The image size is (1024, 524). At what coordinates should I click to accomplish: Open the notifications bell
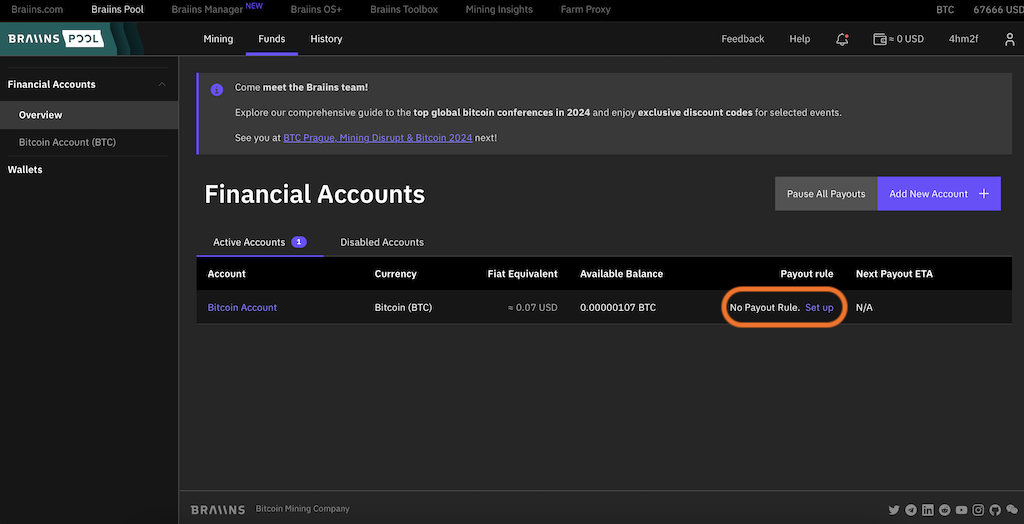pos(842,39)
